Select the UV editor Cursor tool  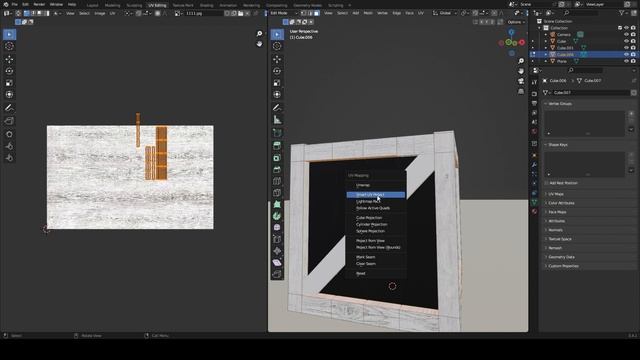(x=9, y=46)
